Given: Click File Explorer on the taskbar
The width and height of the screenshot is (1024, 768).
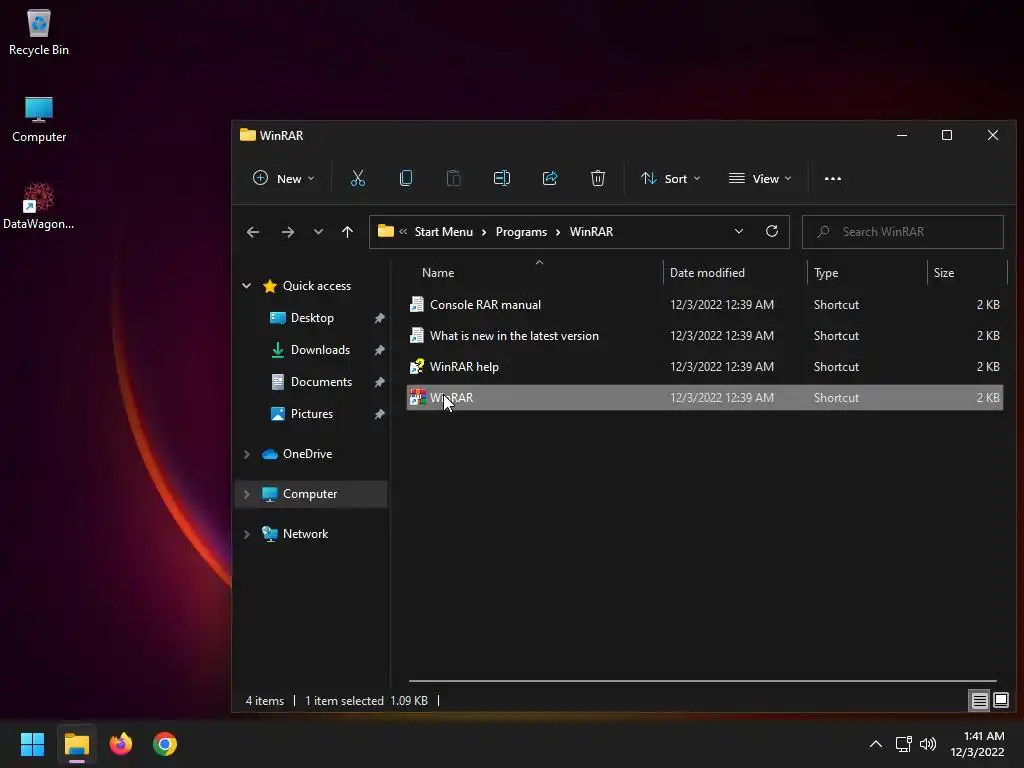Looking at the screenshot, I should tap(76, 744).
